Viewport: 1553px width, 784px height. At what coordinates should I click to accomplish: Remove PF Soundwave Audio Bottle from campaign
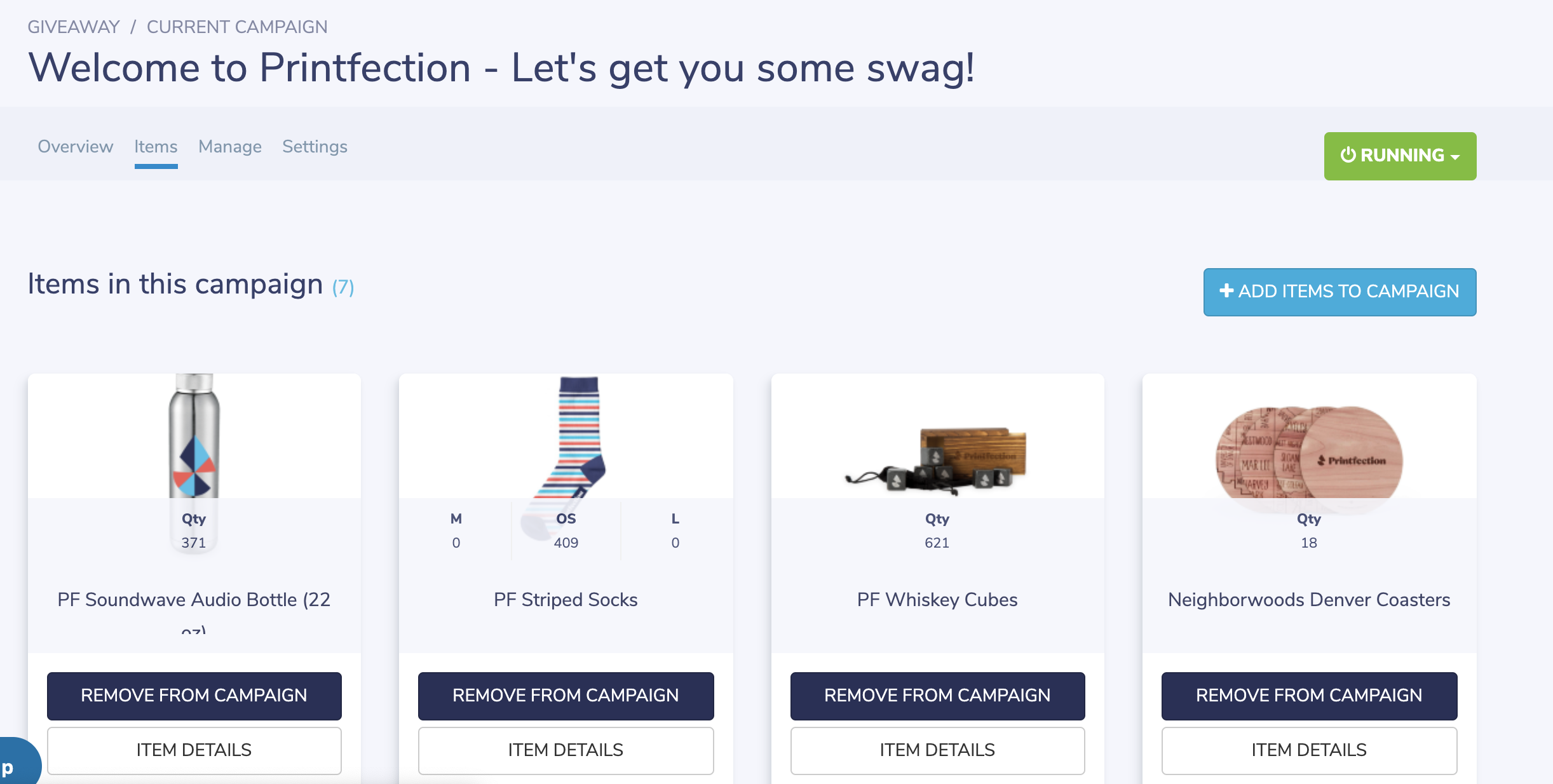click(x=194, y=696)
